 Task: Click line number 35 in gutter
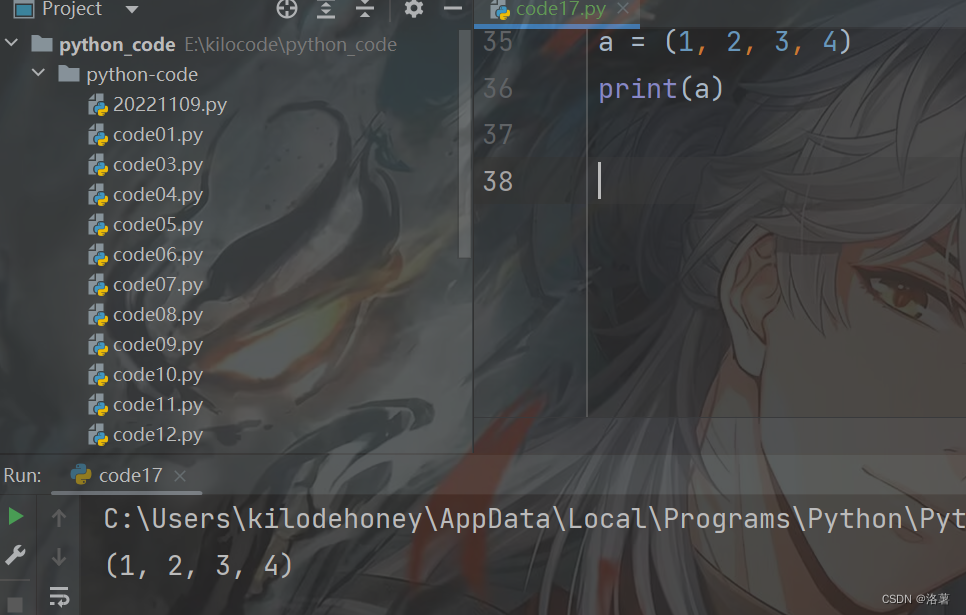pos(498,42)
